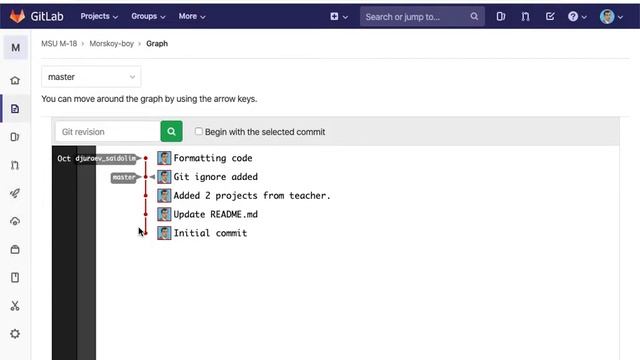The height and width of the screenshot is (360, 640).
Task: Open Repository icon in sidebar
Action: 15,109
